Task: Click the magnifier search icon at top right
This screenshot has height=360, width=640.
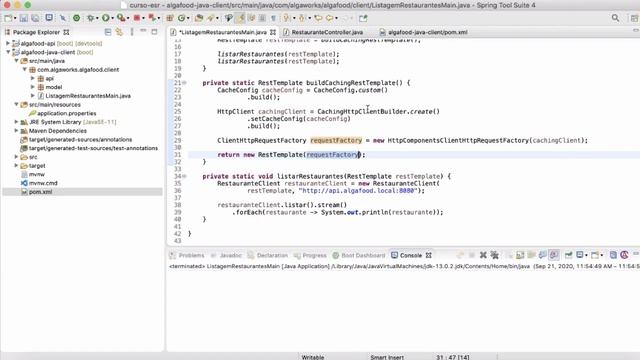Action: point(616,18)
